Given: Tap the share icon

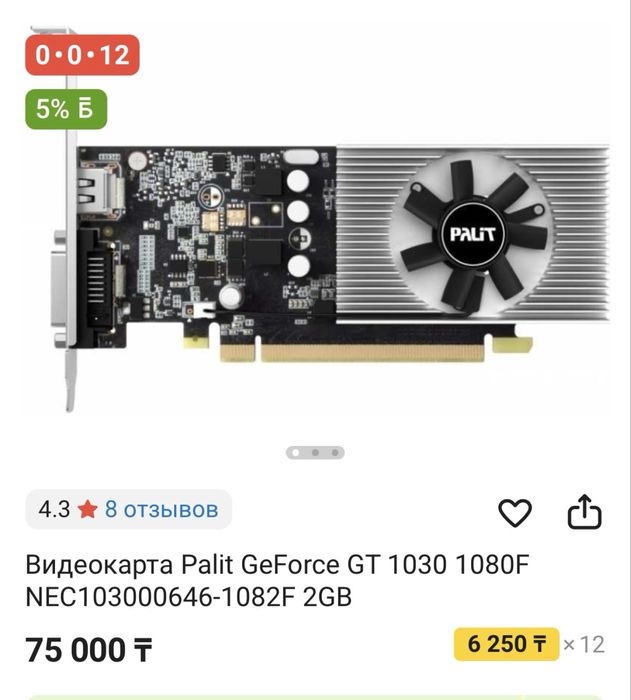Looking at the screenshot, I should 585,512.
